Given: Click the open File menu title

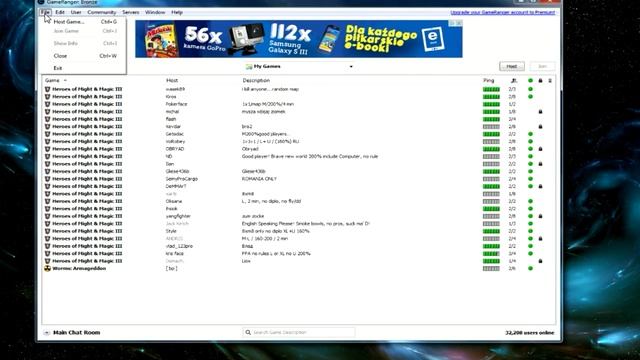Looking at the screenshot, I should [x=45, y=12].
